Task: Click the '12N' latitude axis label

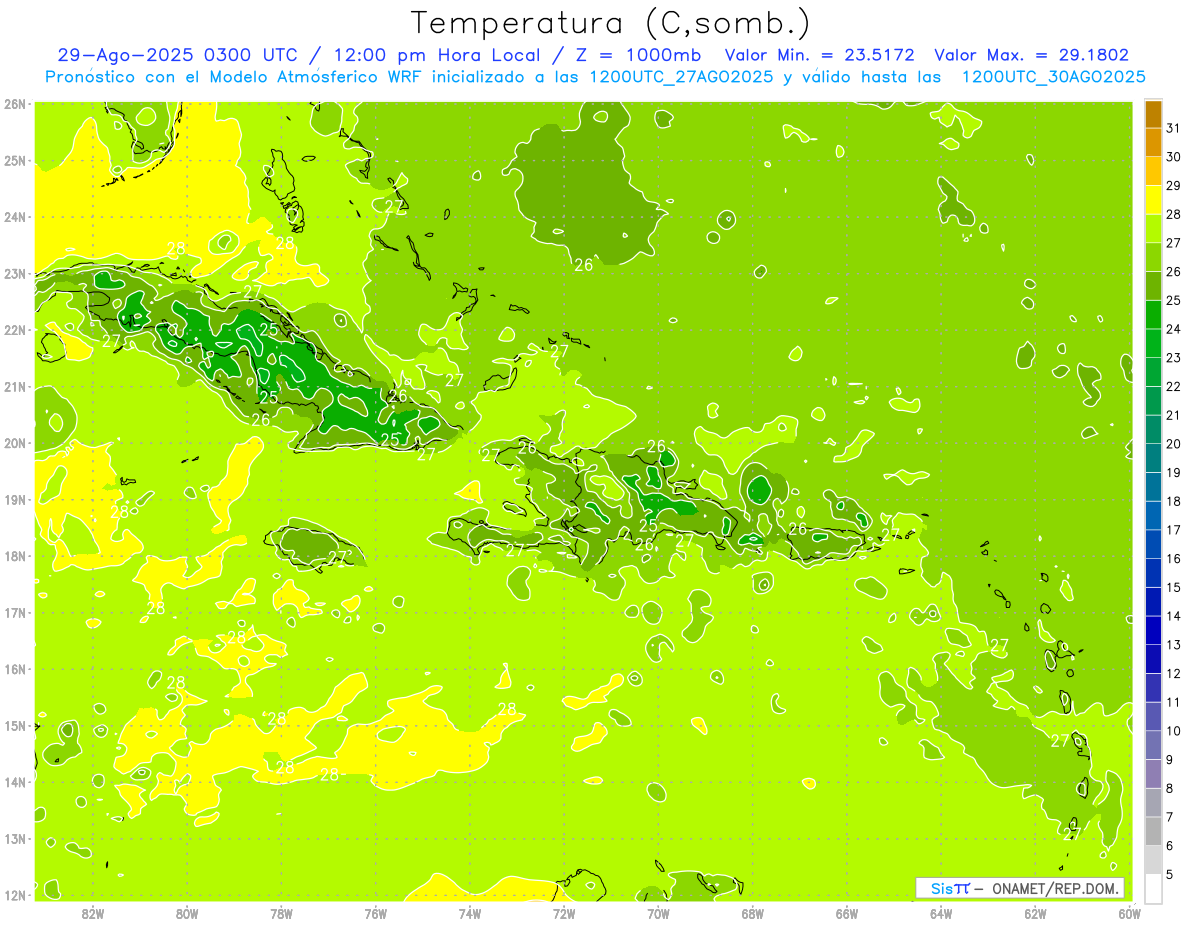Action: pyautogui.click(x=14, y=895)
